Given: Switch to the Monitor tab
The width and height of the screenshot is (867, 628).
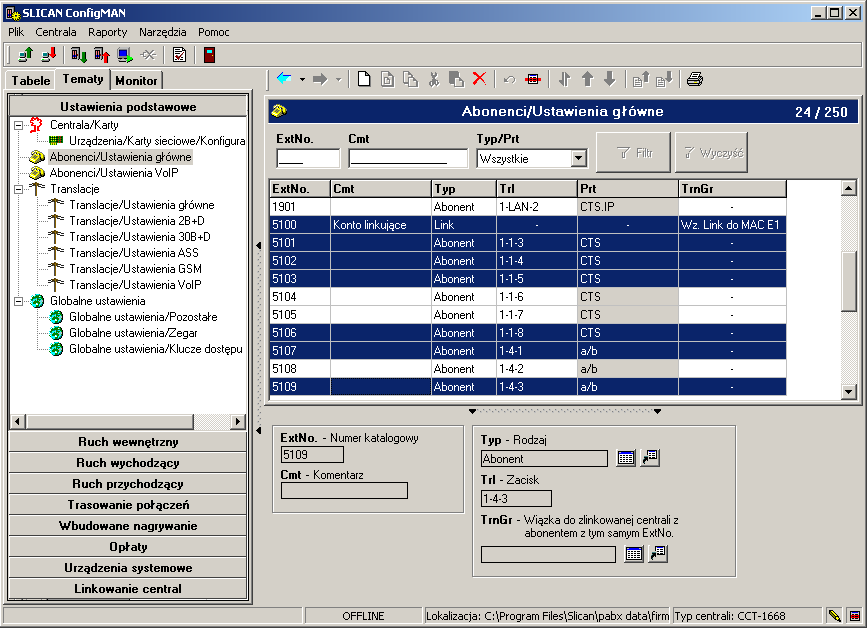Looking at the screenshot, I should coord(137,81).
